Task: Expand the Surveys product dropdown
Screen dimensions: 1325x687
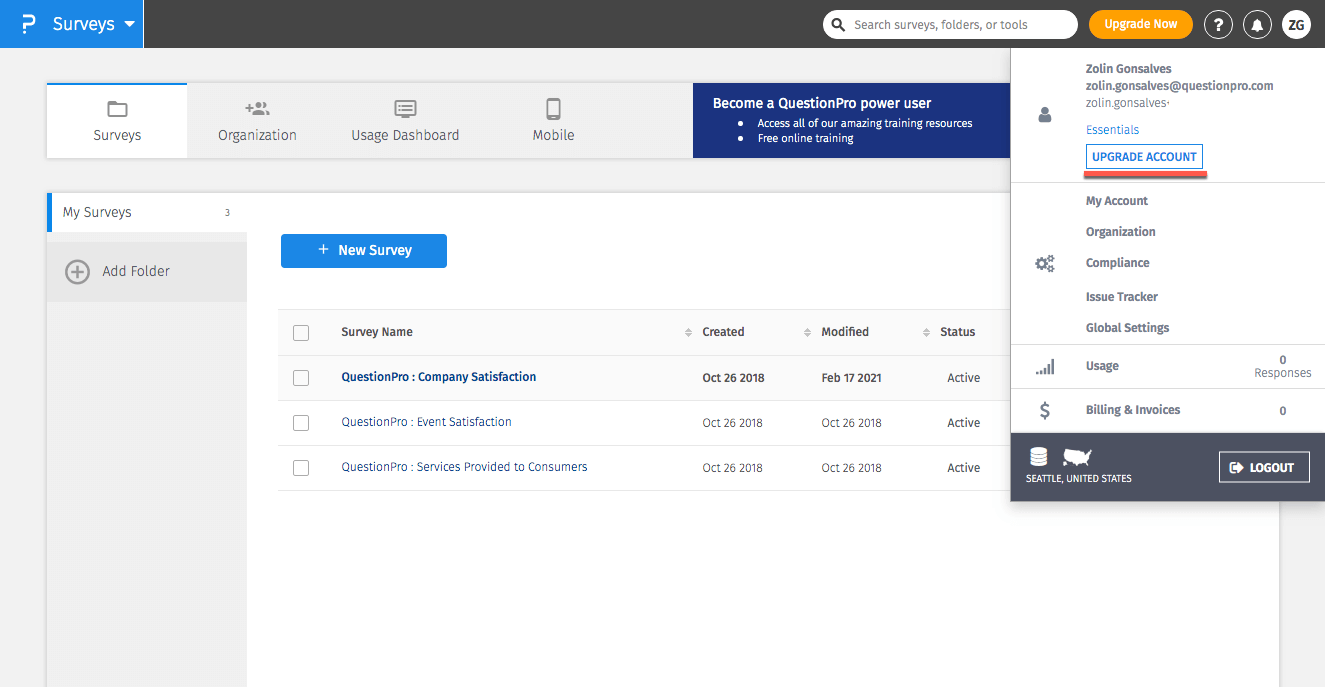Action: point(130,24)
